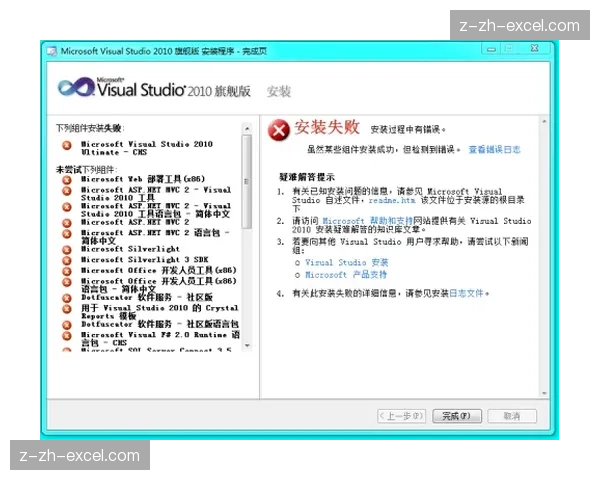600x480 pixels.
Task: Click the 取消 cancel button
Action: coord(512,416)
